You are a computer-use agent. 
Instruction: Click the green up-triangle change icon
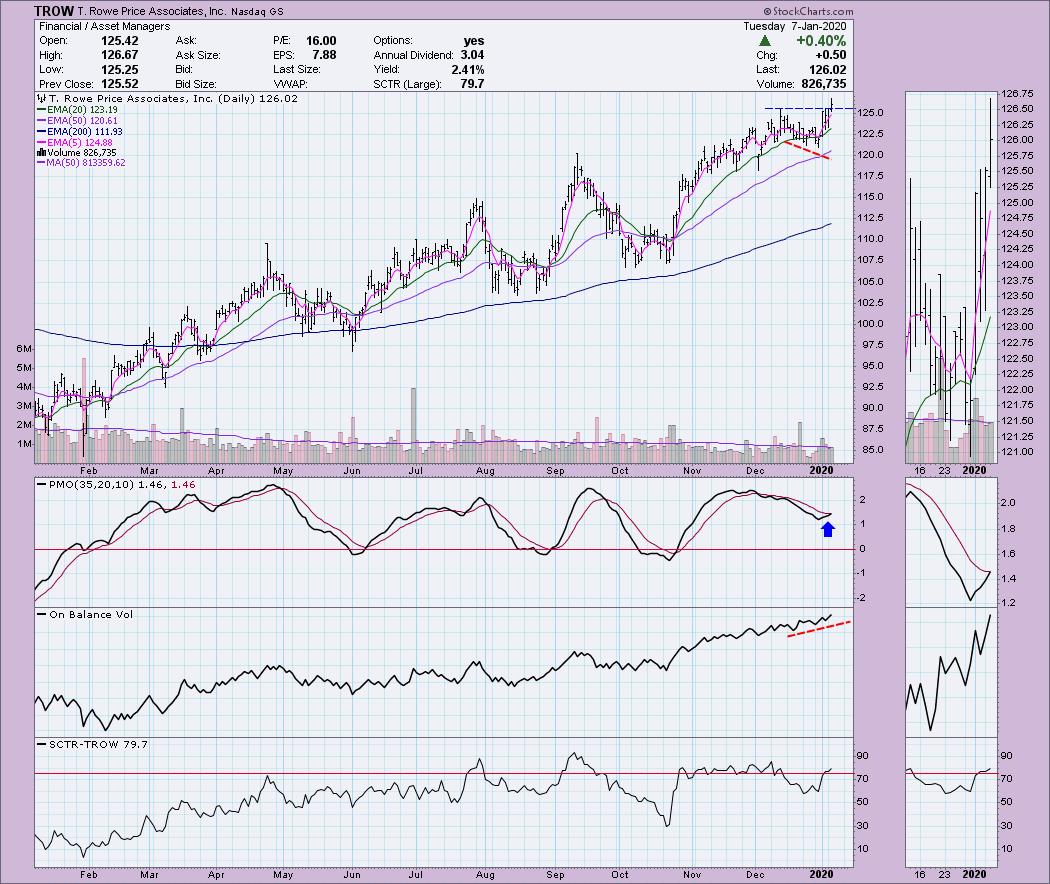coord(765,41)
